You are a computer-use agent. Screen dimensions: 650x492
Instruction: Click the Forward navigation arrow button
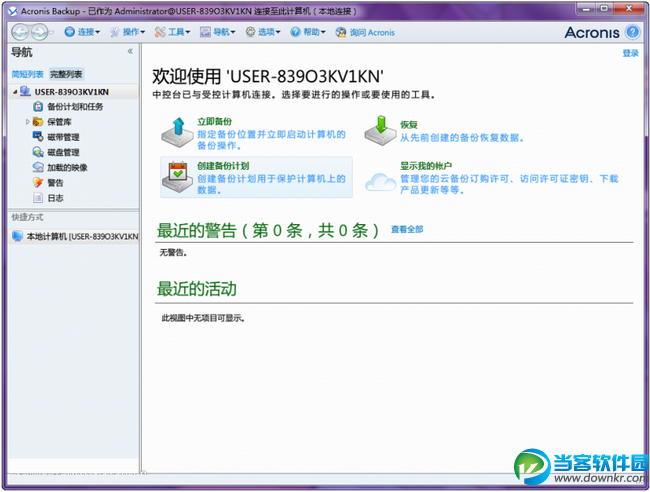point(39,32)
